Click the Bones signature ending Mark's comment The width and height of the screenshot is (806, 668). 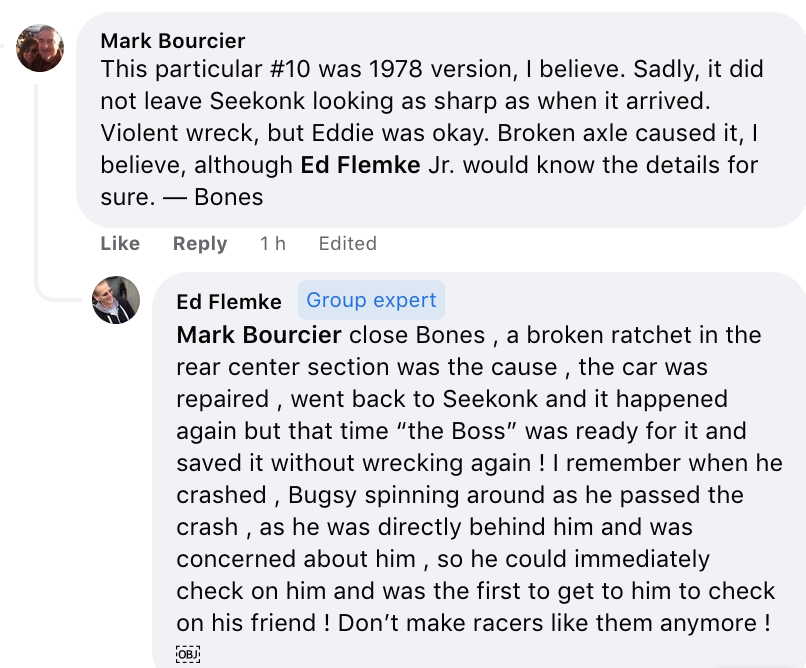229,197
